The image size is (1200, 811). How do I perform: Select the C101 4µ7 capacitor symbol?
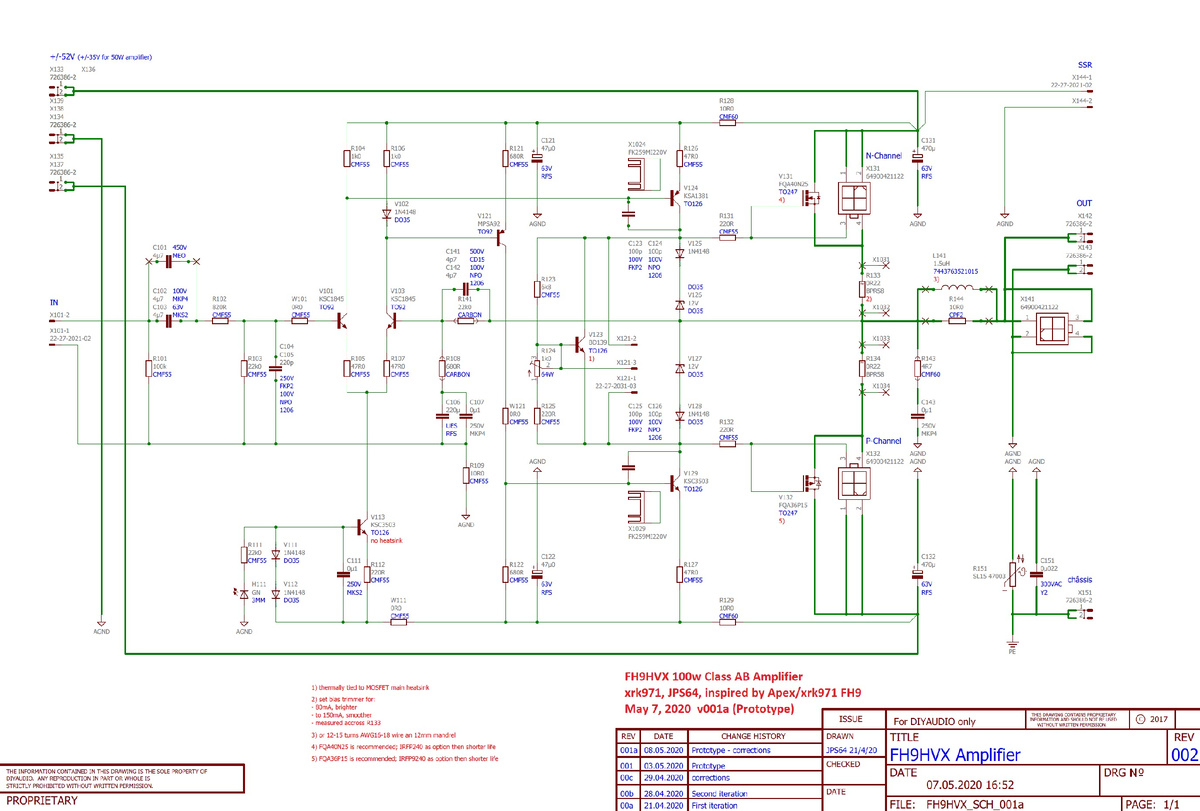pyautogui.click(x=171, y=262)
